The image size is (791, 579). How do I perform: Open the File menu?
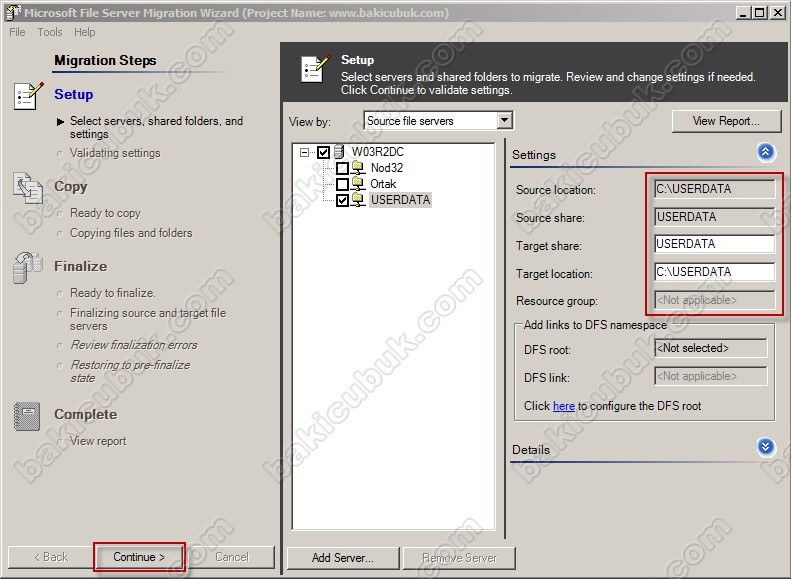[x=17, y=32]
